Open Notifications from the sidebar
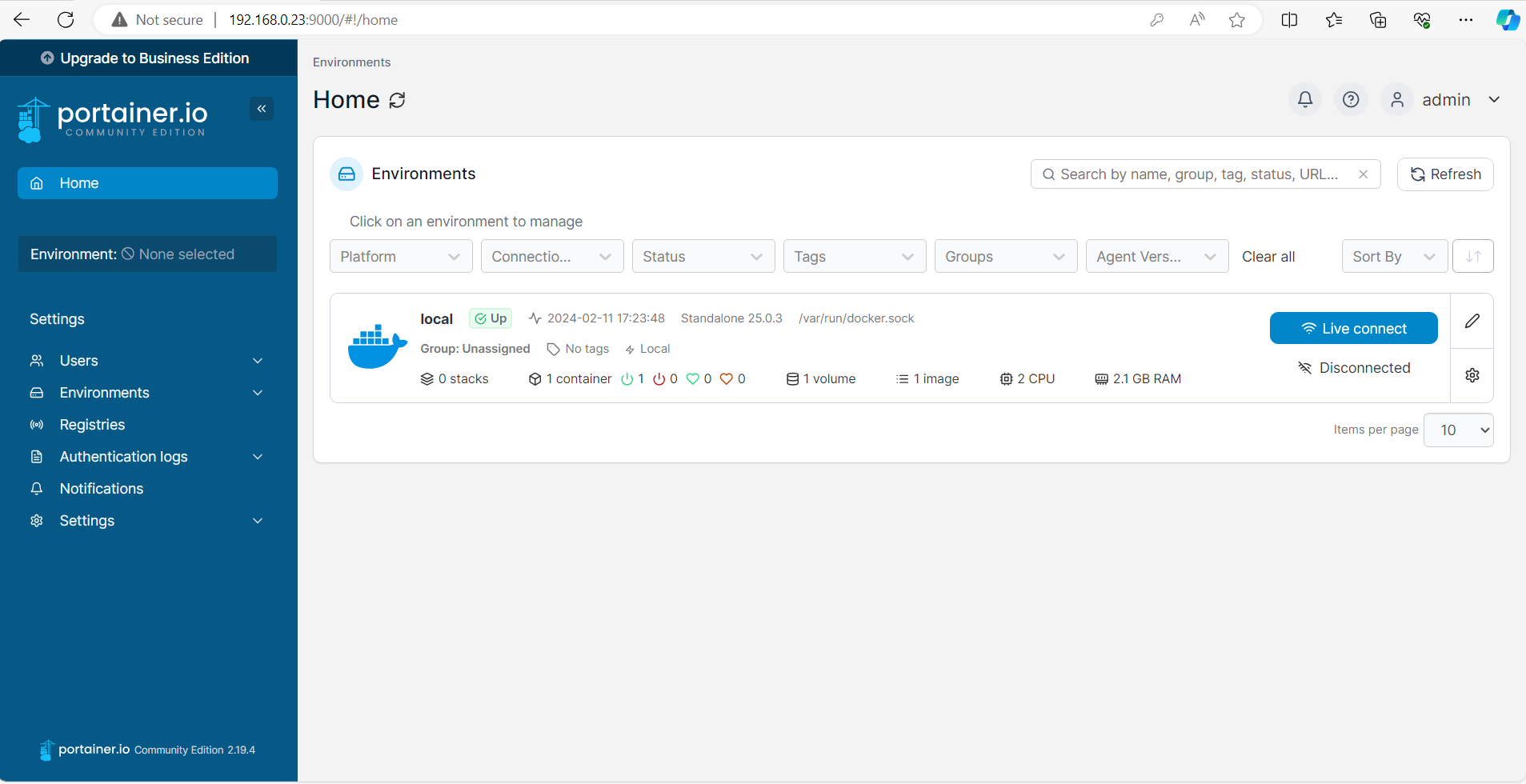Image resolution: width=1526 pixels, height=784 pixels. click(x=101, y=488)
